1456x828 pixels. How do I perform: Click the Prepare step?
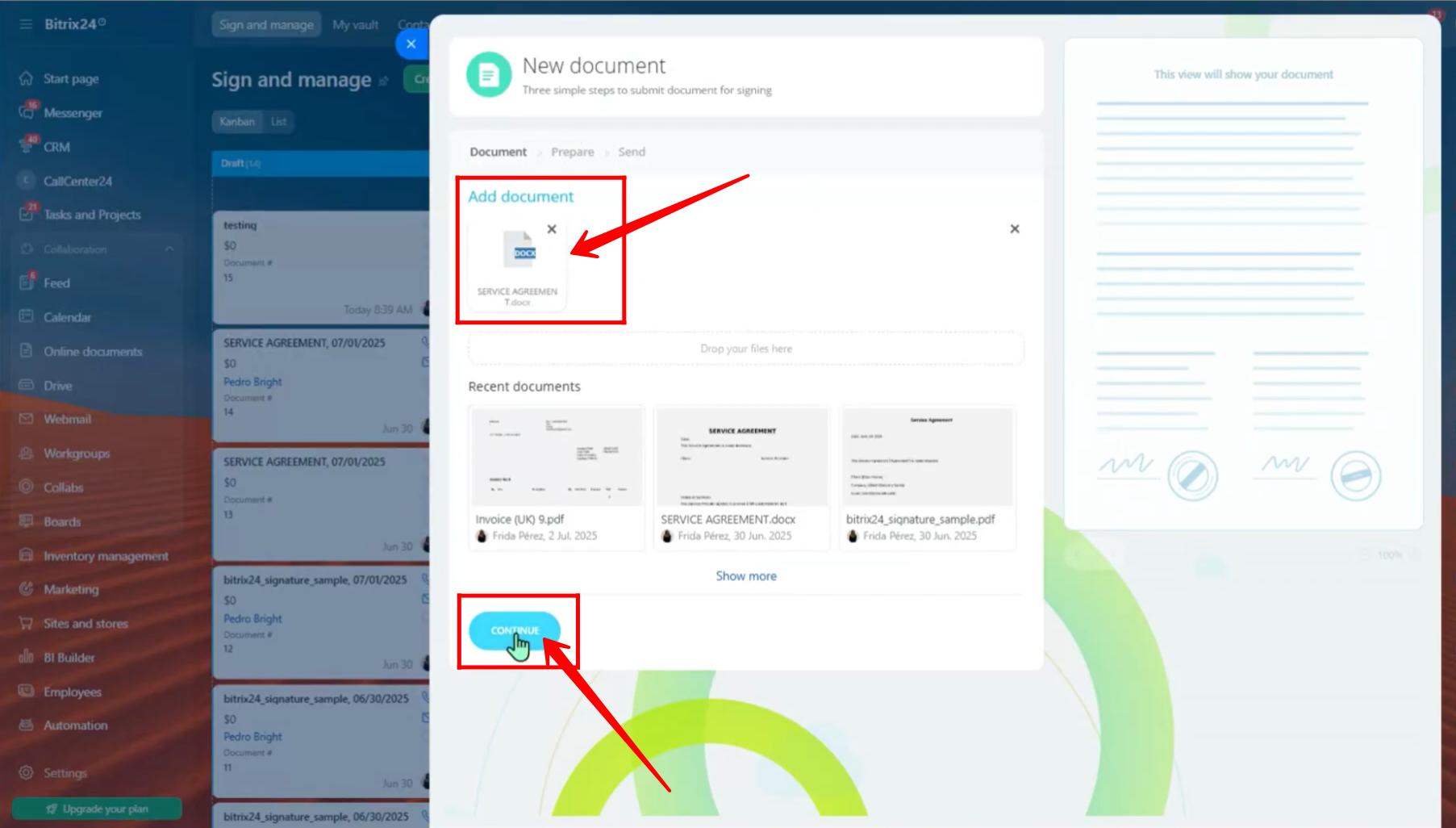[572, 152]
